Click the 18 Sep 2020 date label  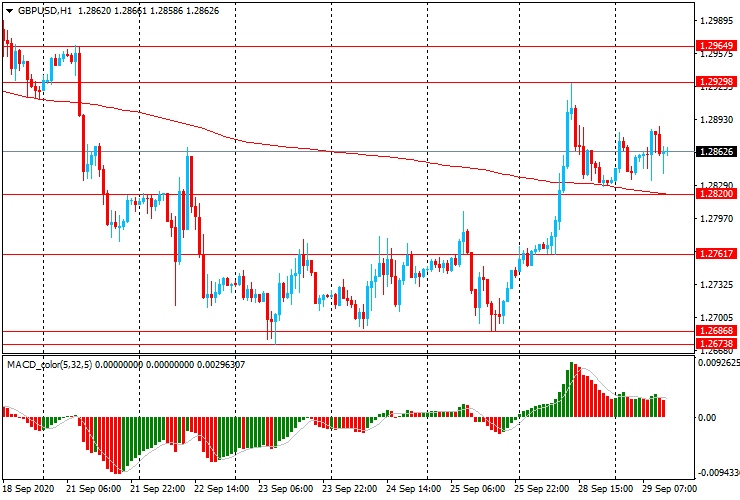click(x=29, y=490)
